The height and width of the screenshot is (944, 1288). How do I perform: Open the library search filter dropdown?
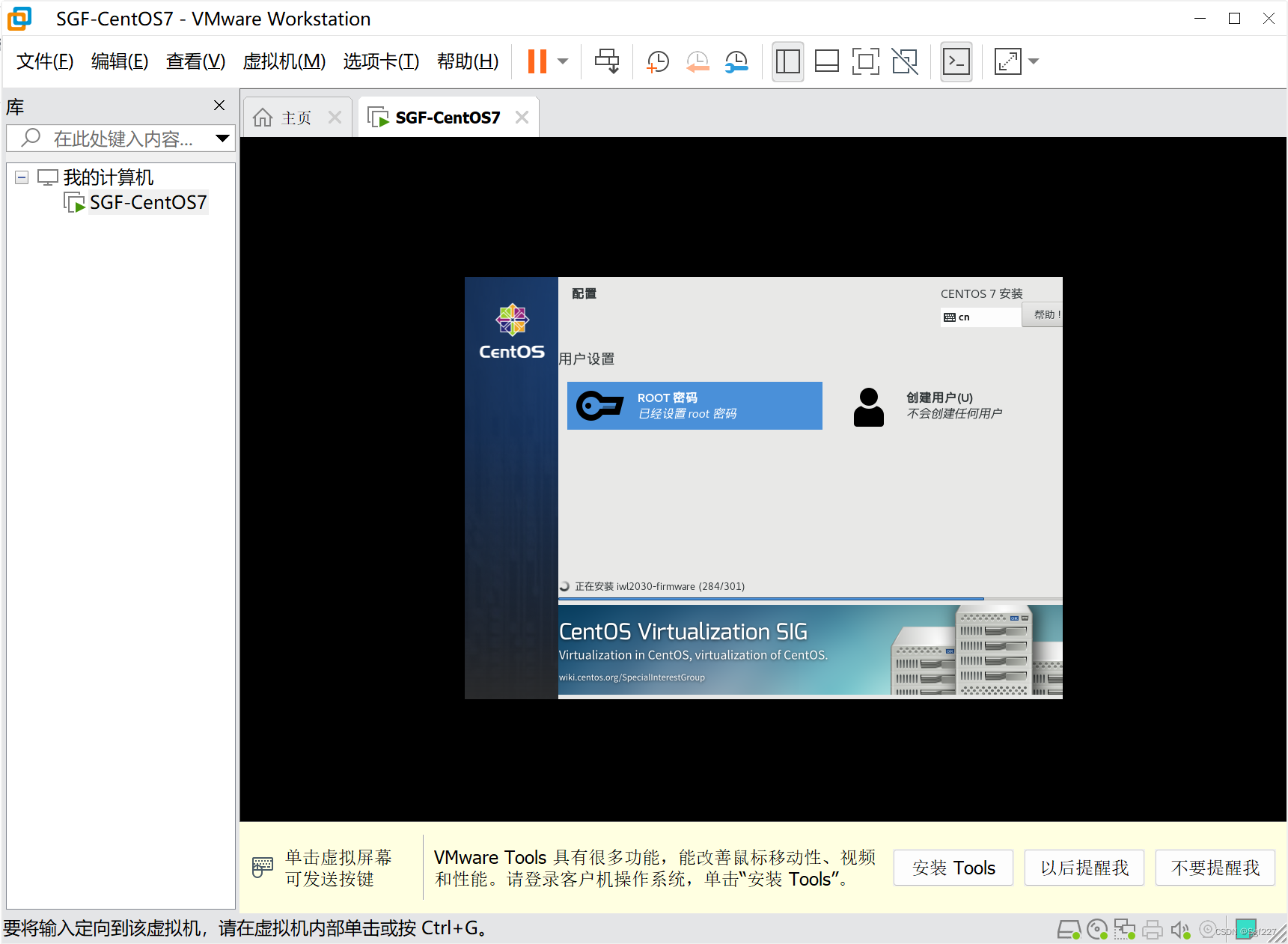point(222,138)
